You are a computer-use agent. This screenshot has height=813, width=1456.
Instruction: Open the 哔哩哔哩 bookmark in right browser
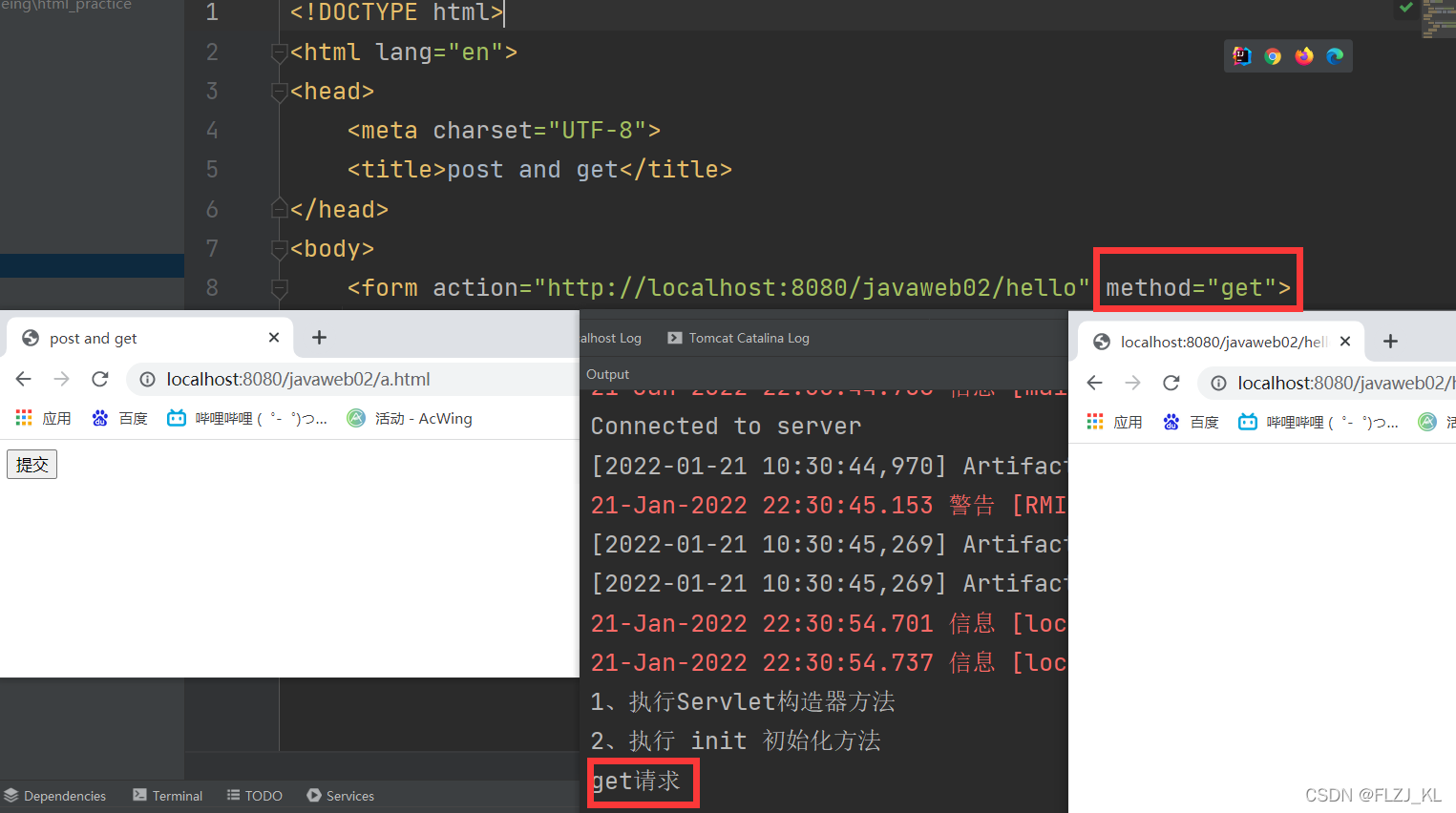coord(1319,422)
